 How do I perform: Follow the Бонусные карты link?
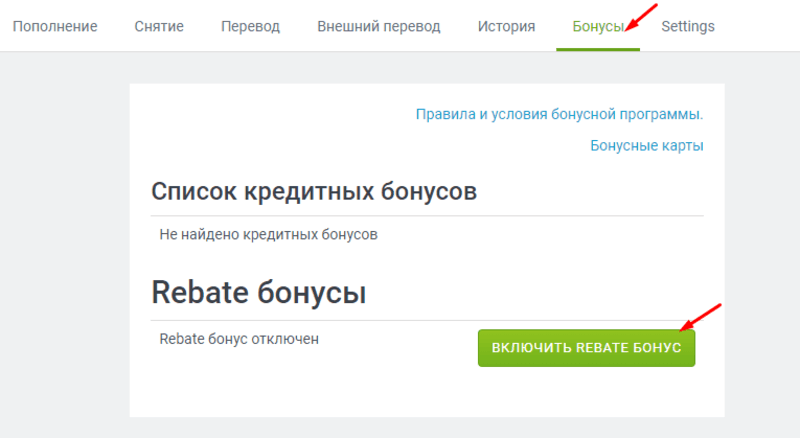647,145
